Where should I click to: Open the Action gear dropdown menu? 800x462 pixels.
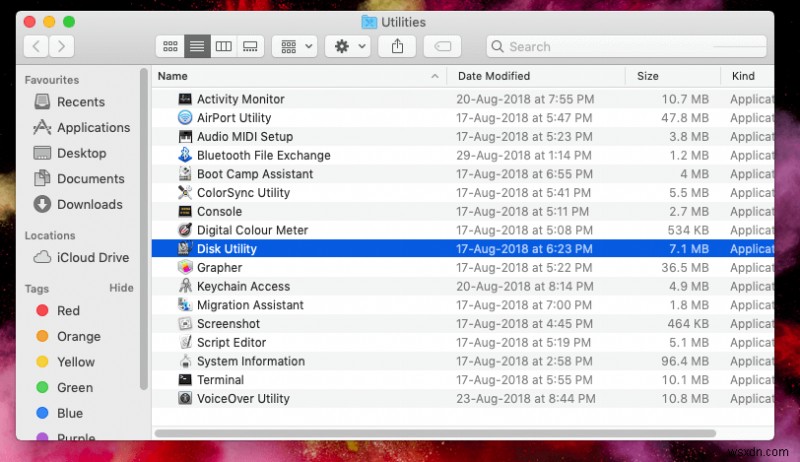[x=348, y=46]
